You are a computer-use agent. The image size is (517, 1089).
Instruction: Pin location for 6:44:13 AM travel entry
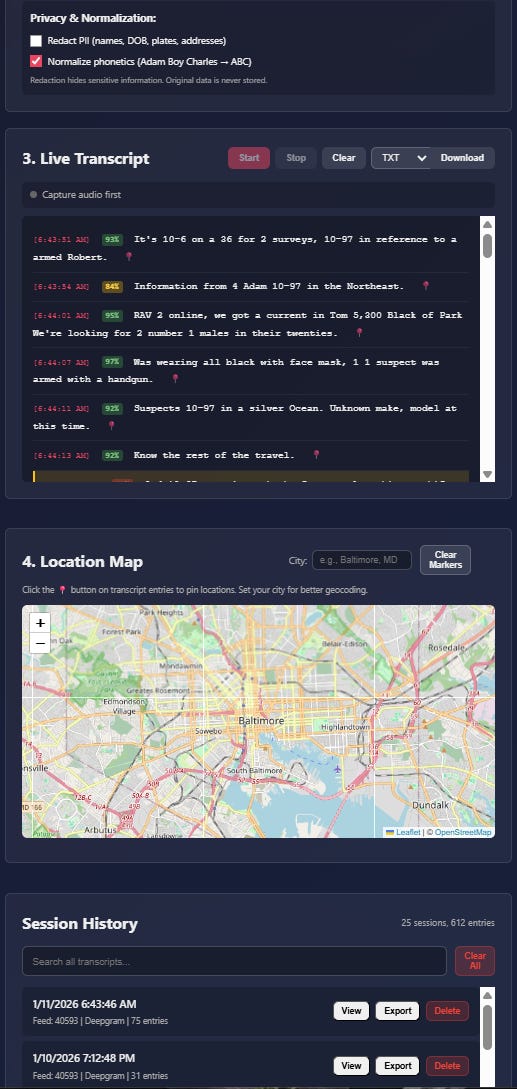[x=316, y=455]
